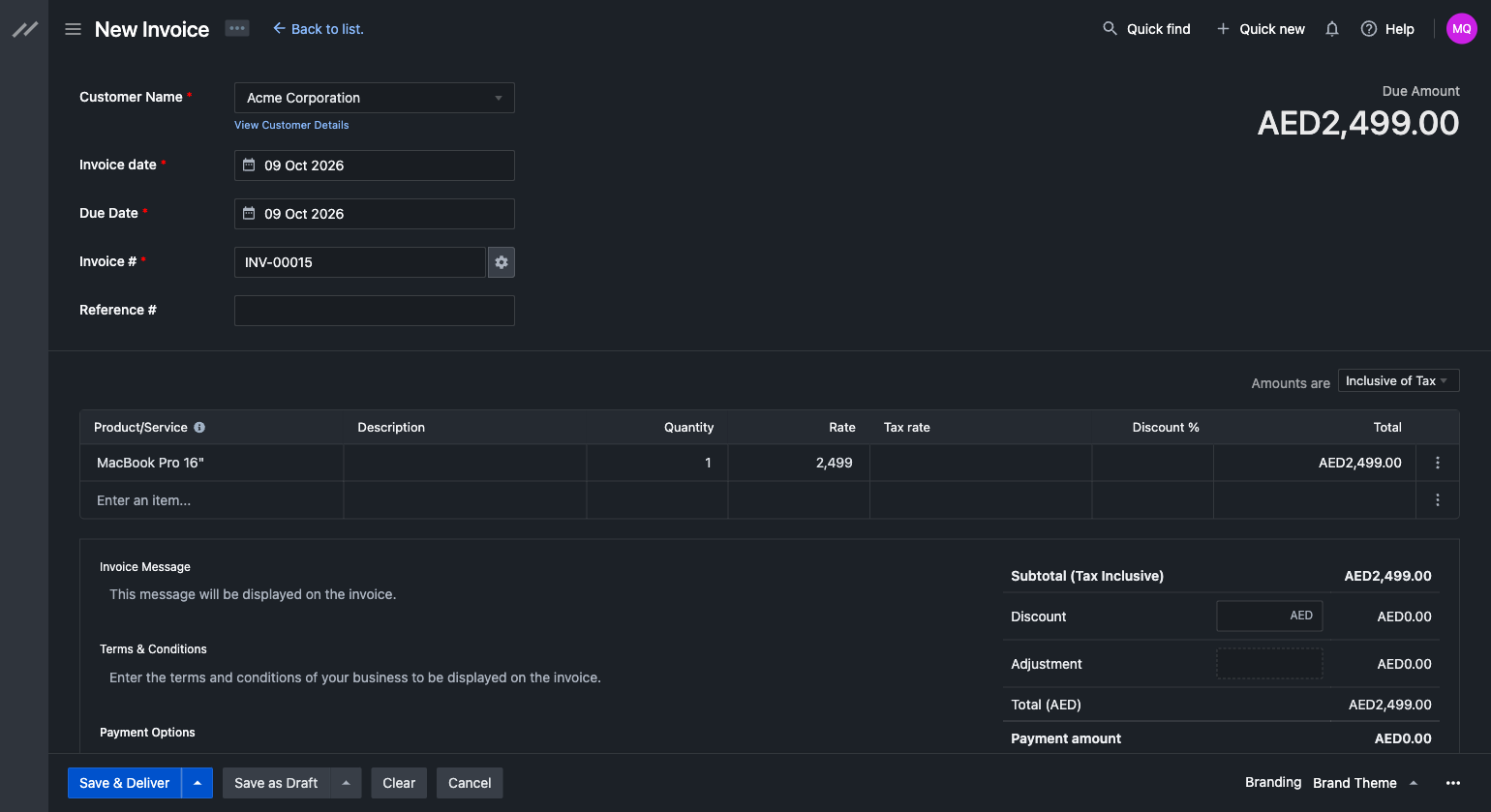Click the MacBook Pro 16" product cell
The image size is (1491, 812).
click(x=212, y=463)
